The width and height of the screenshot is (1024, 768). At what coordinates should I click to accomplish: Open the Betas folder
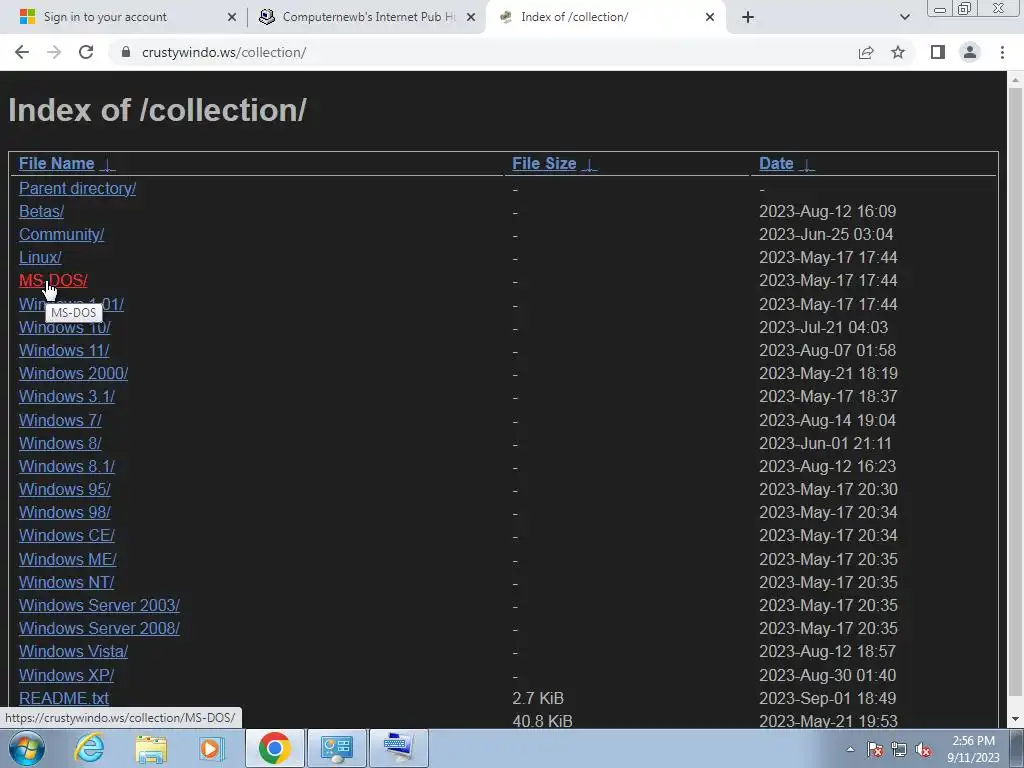(x=41, y=212)
